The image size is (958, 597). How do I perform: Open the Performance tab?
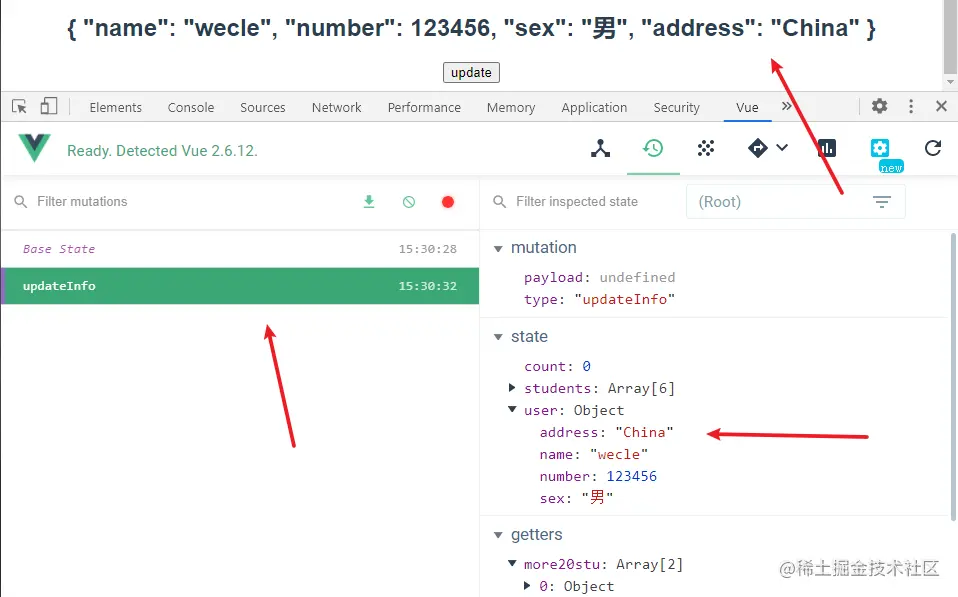pyautogui.click(x=424, y=108)
